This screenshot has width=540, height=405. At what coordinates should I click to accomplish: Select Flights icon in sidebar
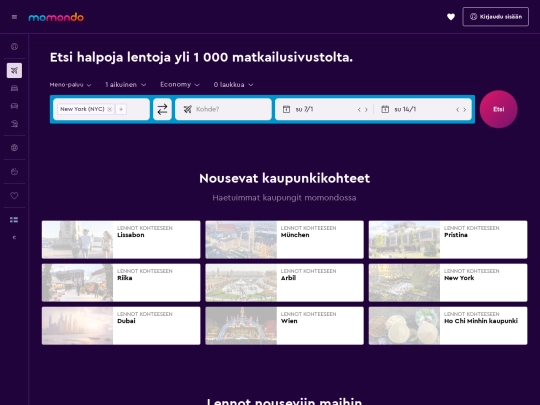point(14,70)
